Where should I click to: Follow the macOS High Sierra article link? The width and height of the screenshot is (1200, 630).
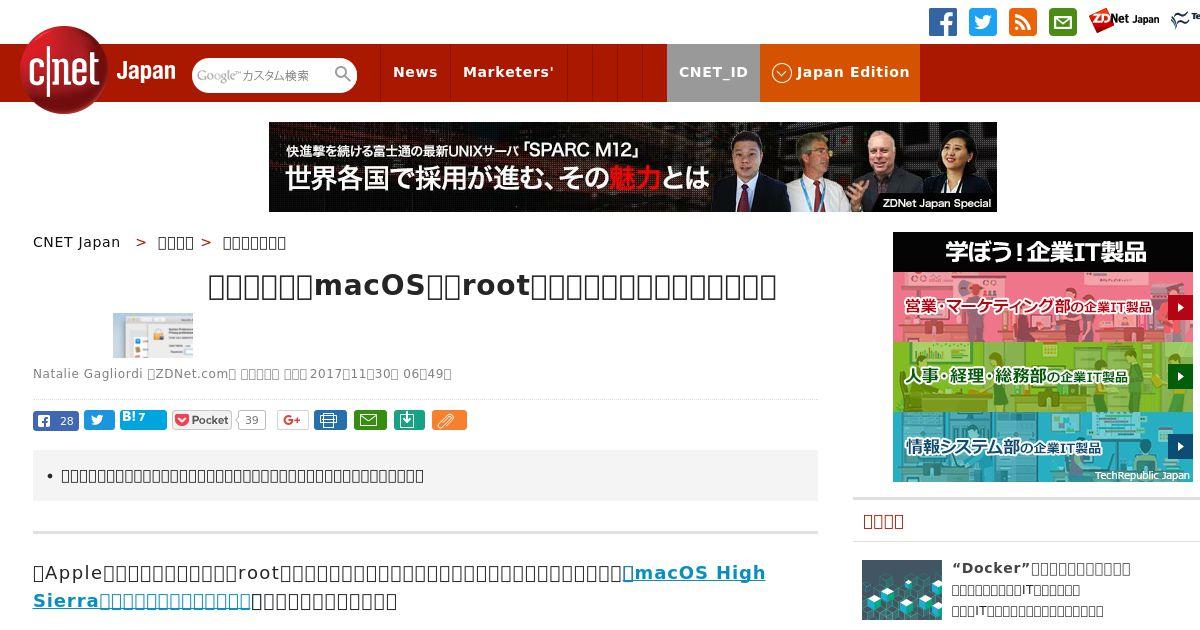[x=399, y=586]
